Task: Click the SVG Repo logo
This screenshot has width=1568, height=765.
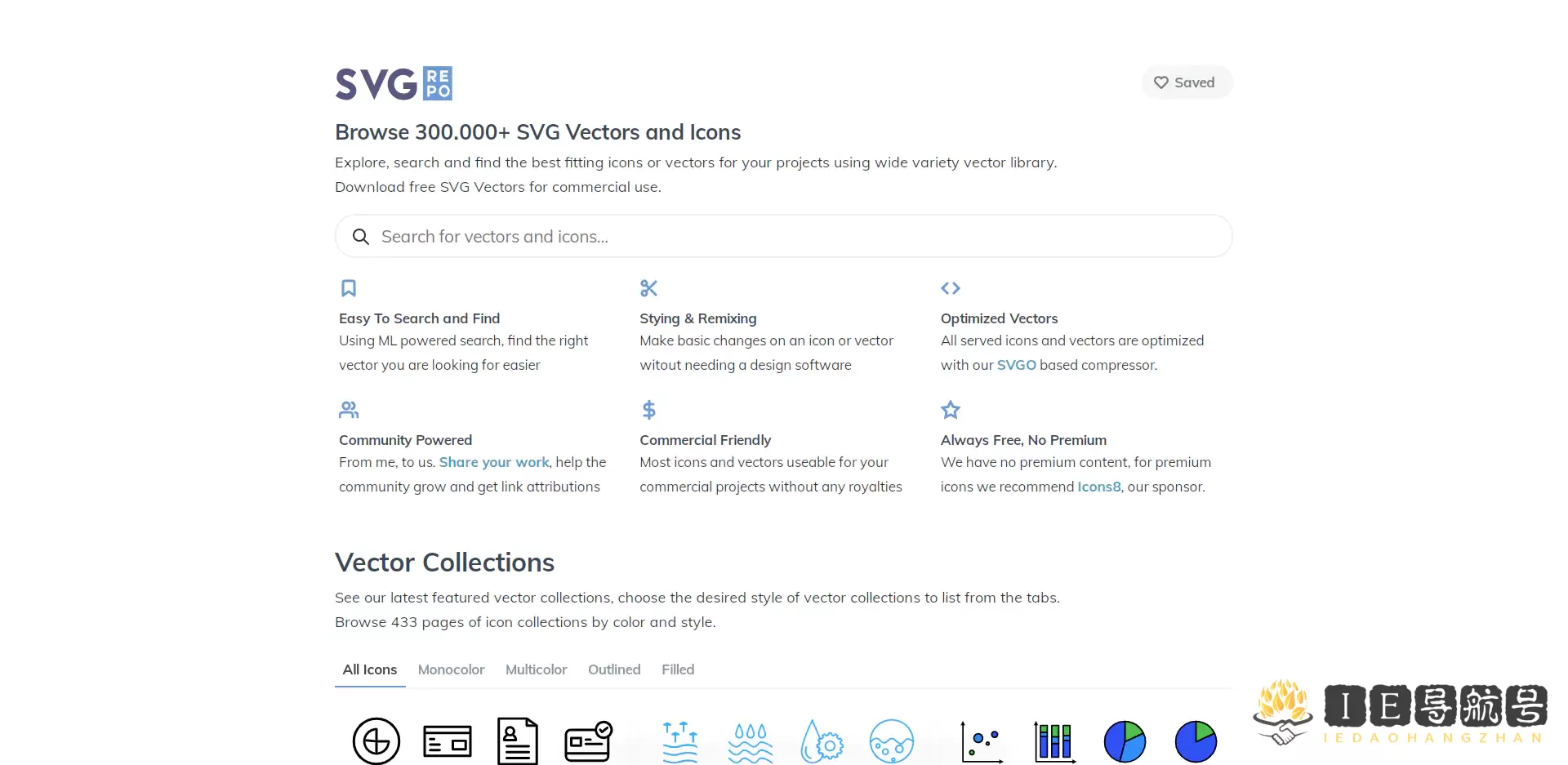Action: (394, 83)
